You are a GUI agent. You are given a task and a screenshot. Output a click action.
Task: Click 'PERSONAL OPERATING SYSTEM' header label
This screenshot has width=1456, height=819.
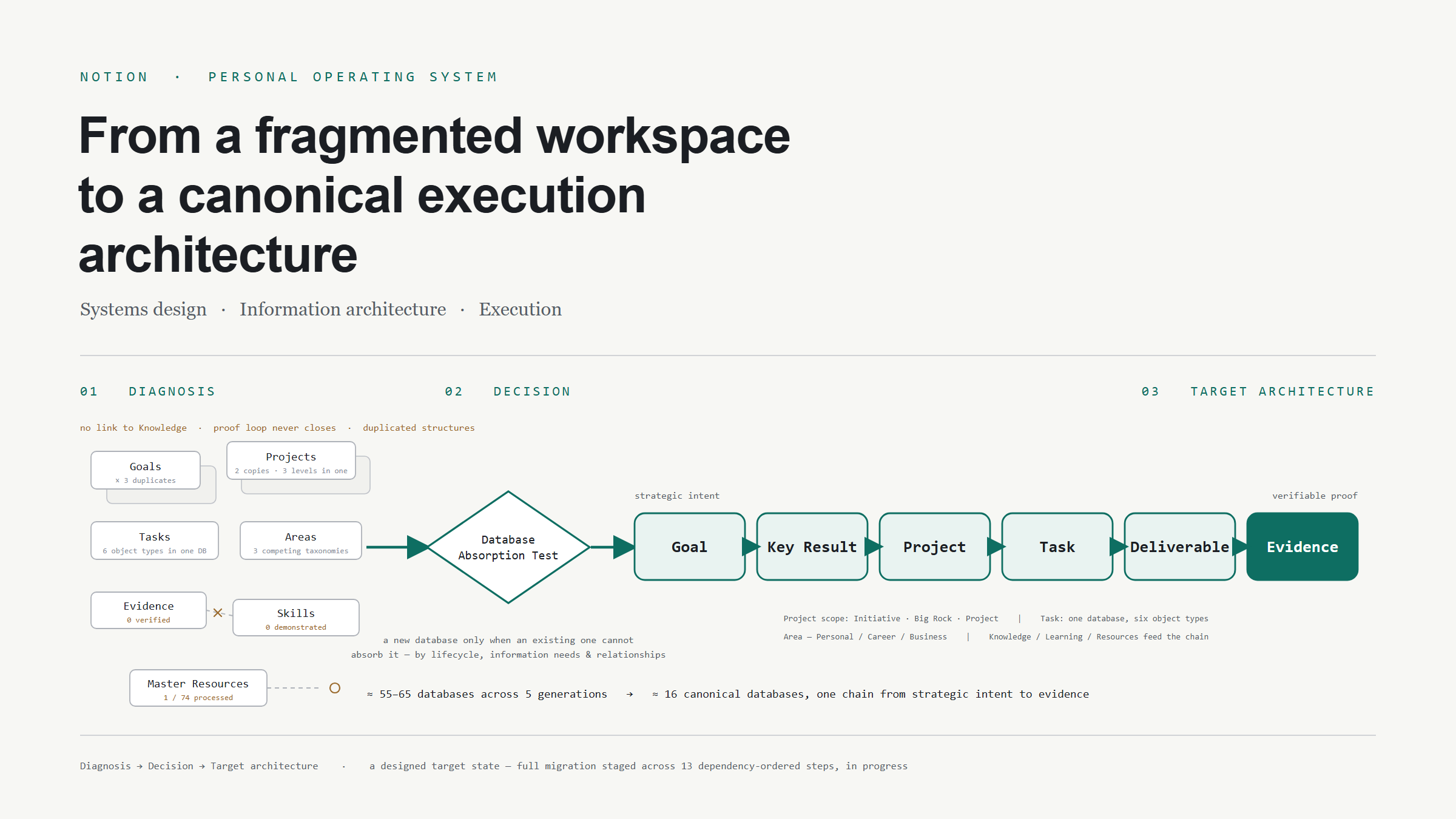click(353, 77)
